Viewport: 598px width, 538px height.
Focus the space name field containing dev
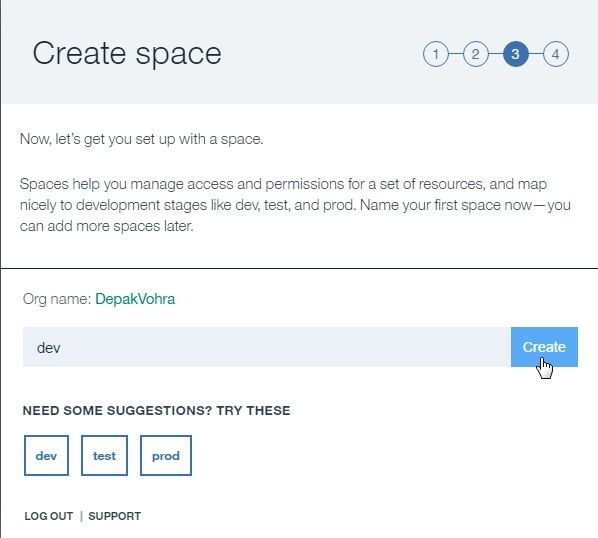click(267, 347)
